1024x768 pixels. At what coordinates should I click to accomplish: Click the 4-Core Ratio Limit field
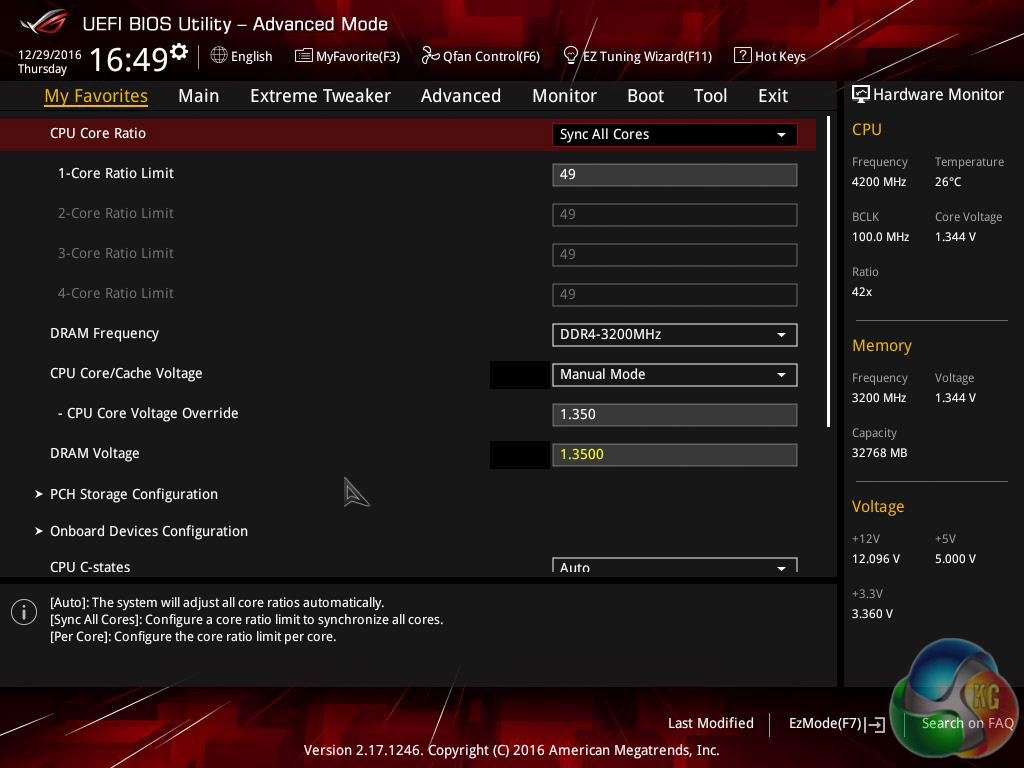pos(675,294)
